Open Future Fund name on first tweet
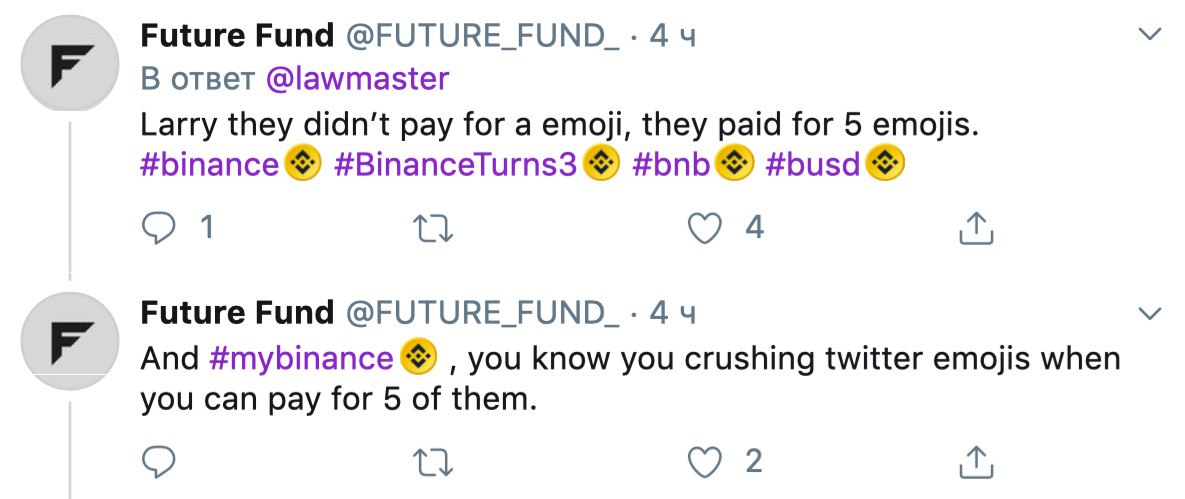Viewport: 1185px width, 499px height. tap(237, 36)
